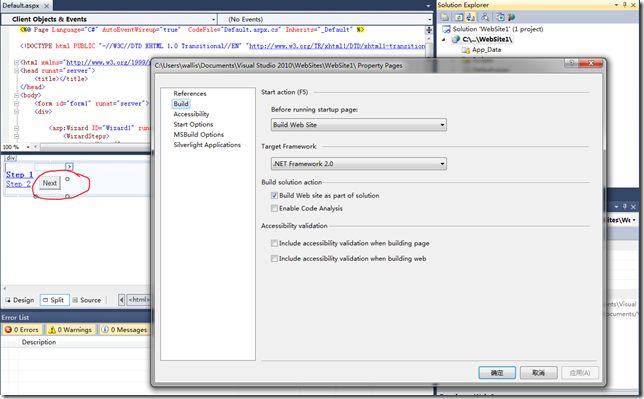Click the 取消 (Cancel) button
The height and width of the screenshot is (399, 644).
pyautogui.click(x=538, y=373)
